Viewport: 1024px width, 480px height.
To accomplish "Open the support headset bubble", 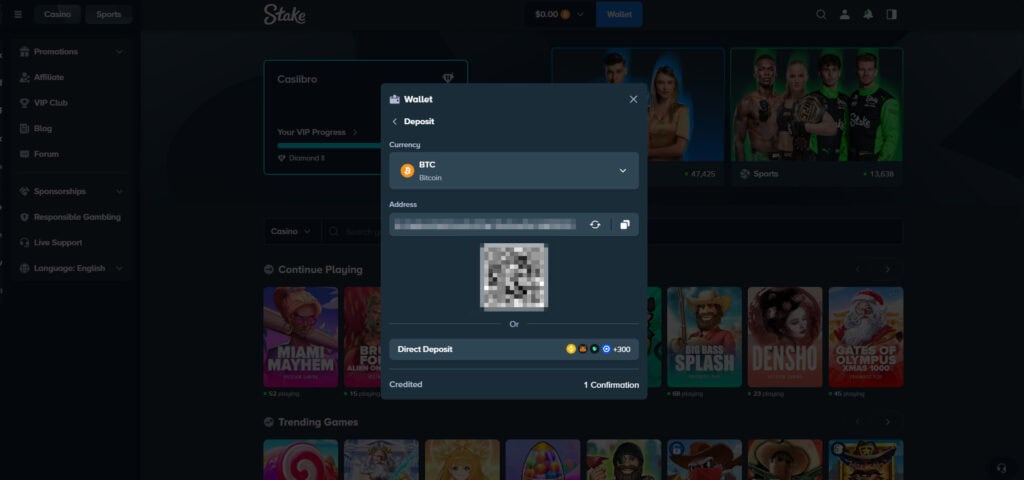I will [x=1002, y=468].
